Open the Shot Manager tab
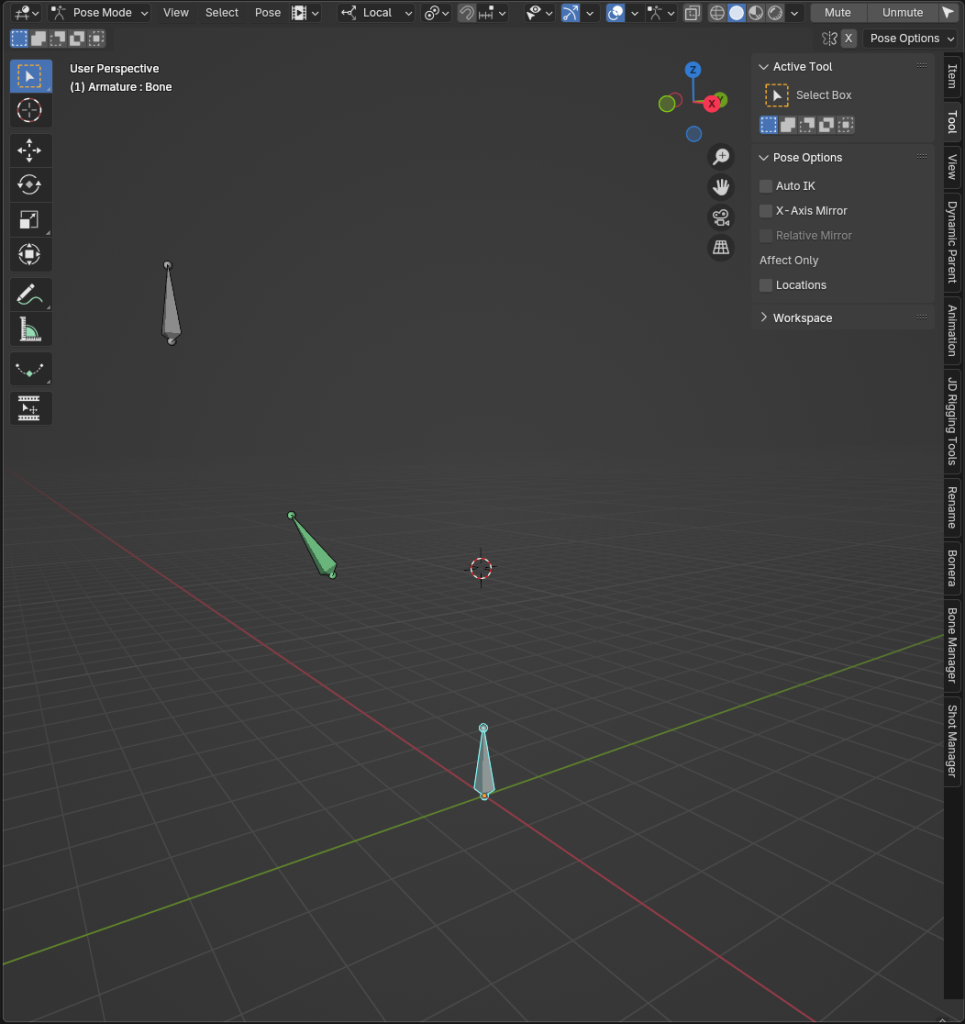This screenshot has height=1024, width=965. click(x=953, y=741)
